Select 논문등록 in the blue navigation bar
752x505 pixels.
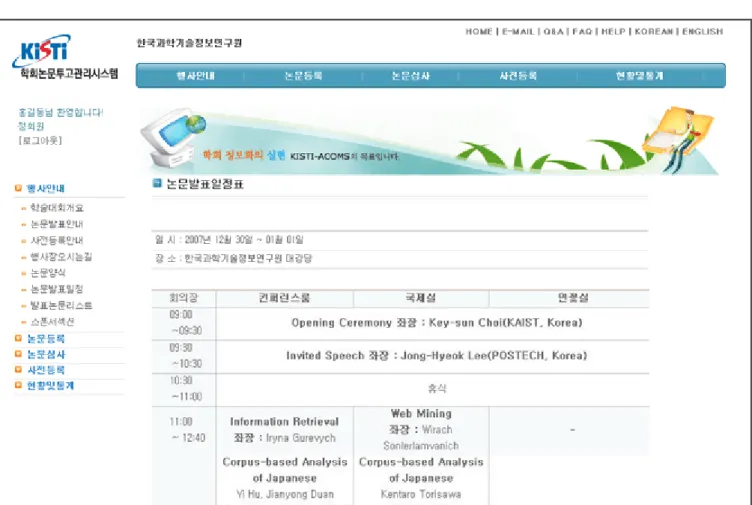(303, 76)
